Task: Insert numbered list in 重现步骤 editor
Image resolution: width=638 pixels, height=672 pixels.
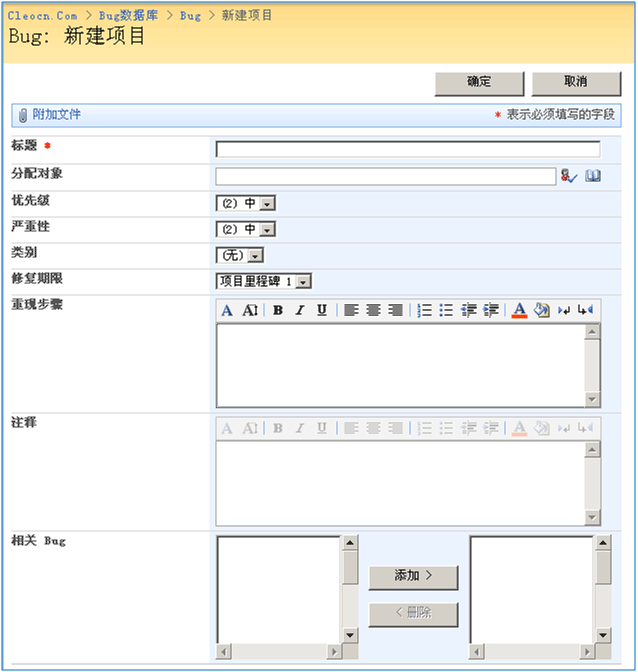Action: coord(424,310)
